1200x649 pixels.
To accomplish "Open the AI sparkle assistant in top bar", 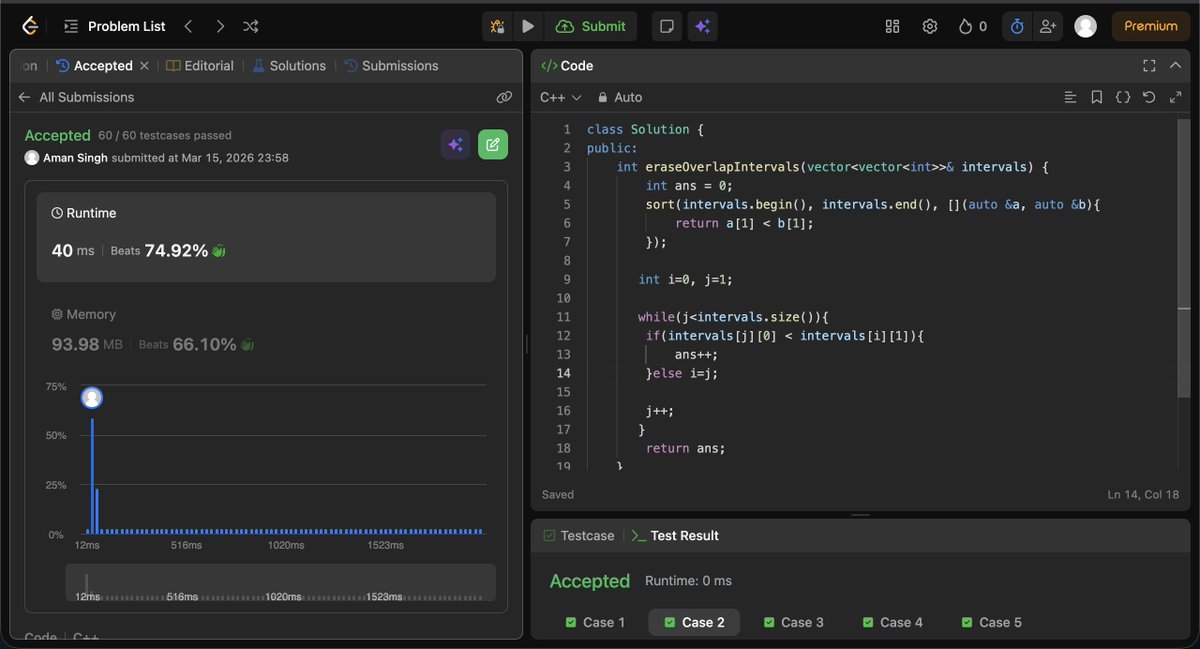I will click(x=702, y=26).
